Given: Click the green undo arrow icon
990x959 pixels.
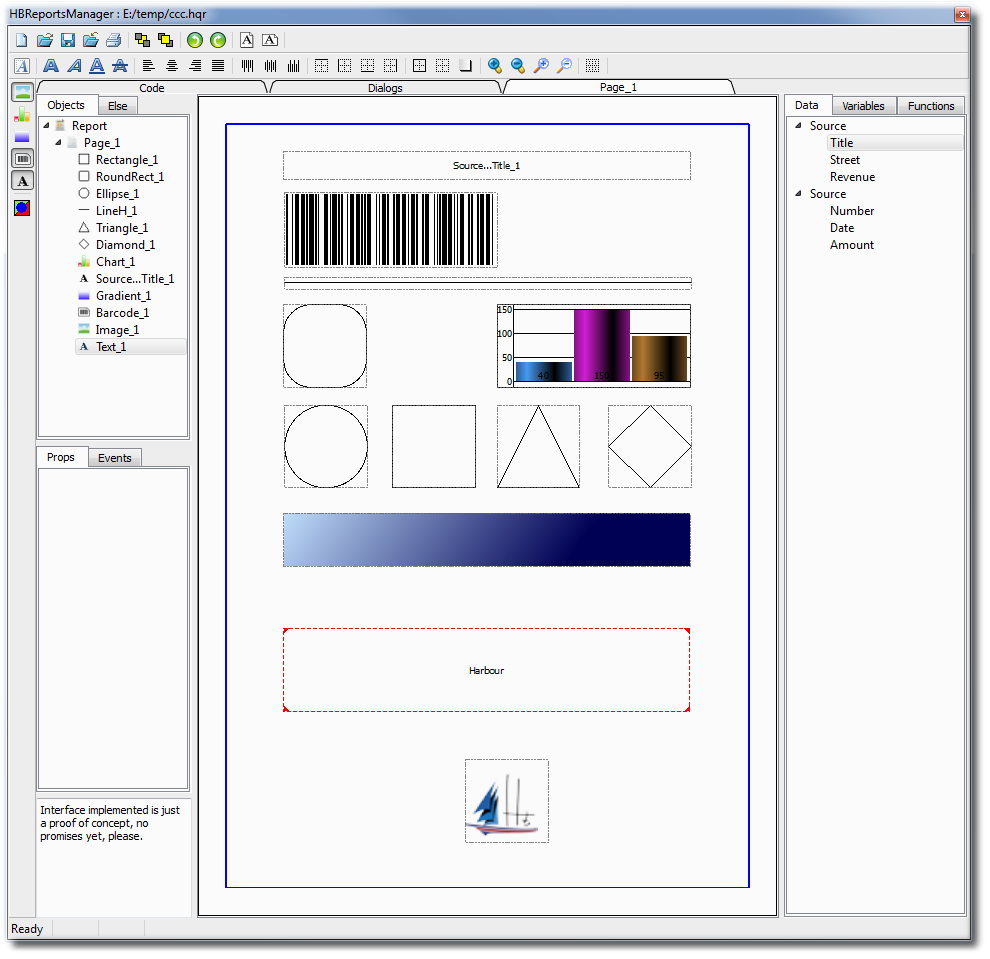Looking at the screenshot, I should pos(195,40).
